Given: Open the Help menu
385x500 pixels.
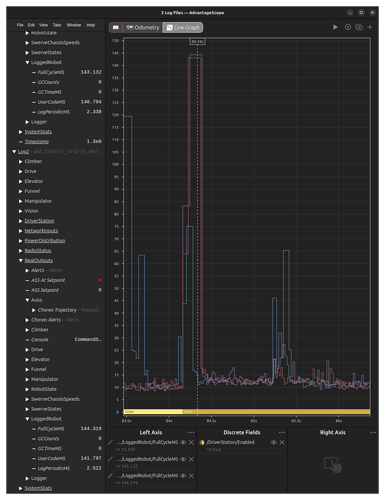Looking at the screenshot, I should click(x=91, y=25).
